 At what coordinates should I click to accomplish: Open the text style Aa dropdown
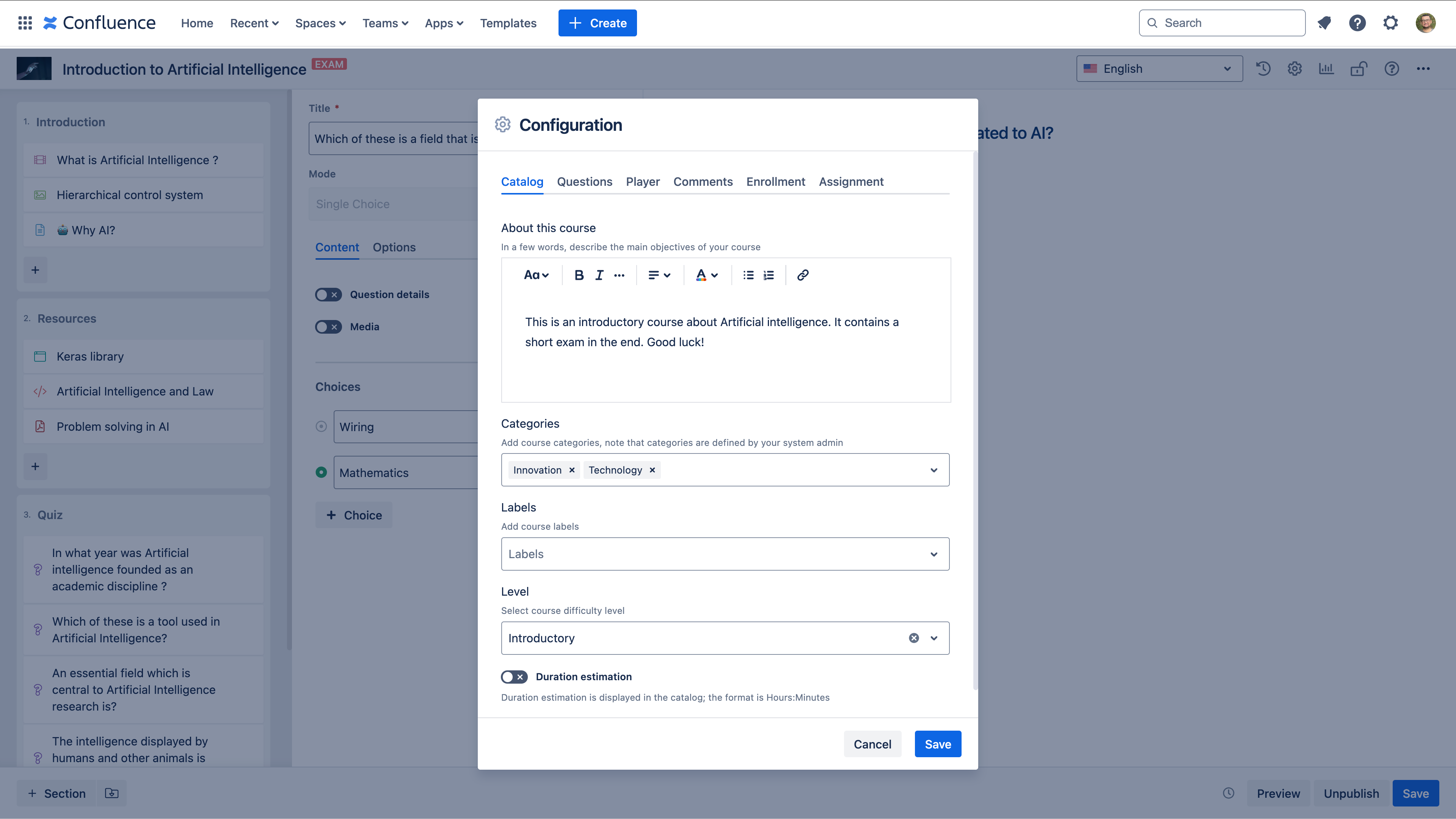click(537, 275)
